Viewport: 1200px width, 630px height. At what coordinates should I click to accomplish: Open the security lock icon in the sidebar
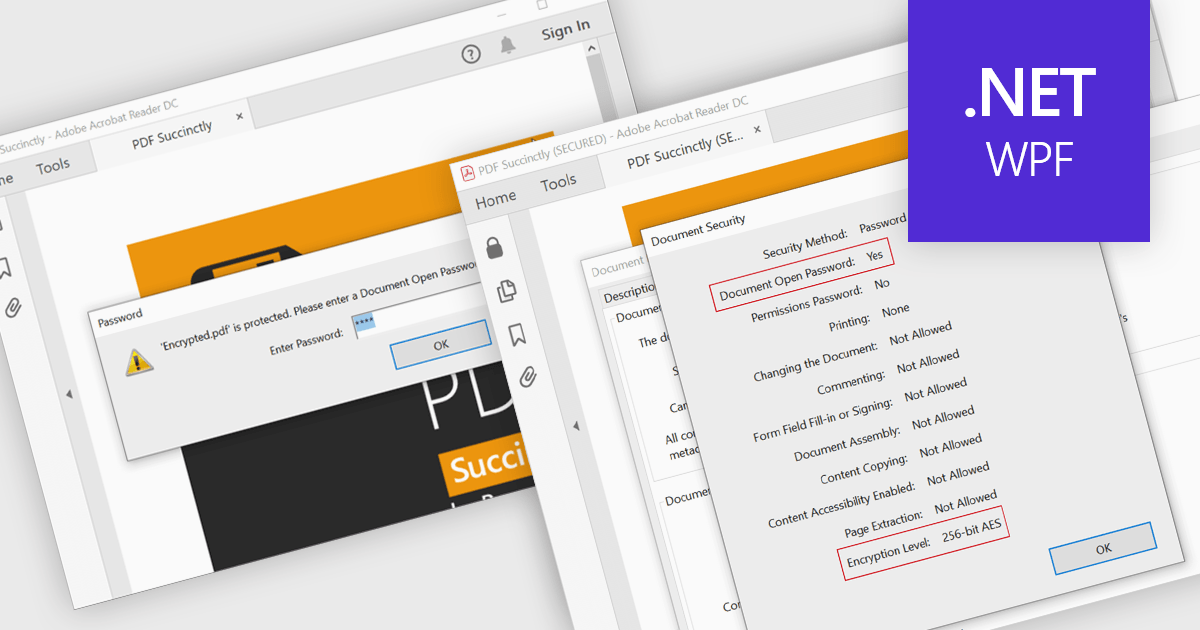(495, 249)
